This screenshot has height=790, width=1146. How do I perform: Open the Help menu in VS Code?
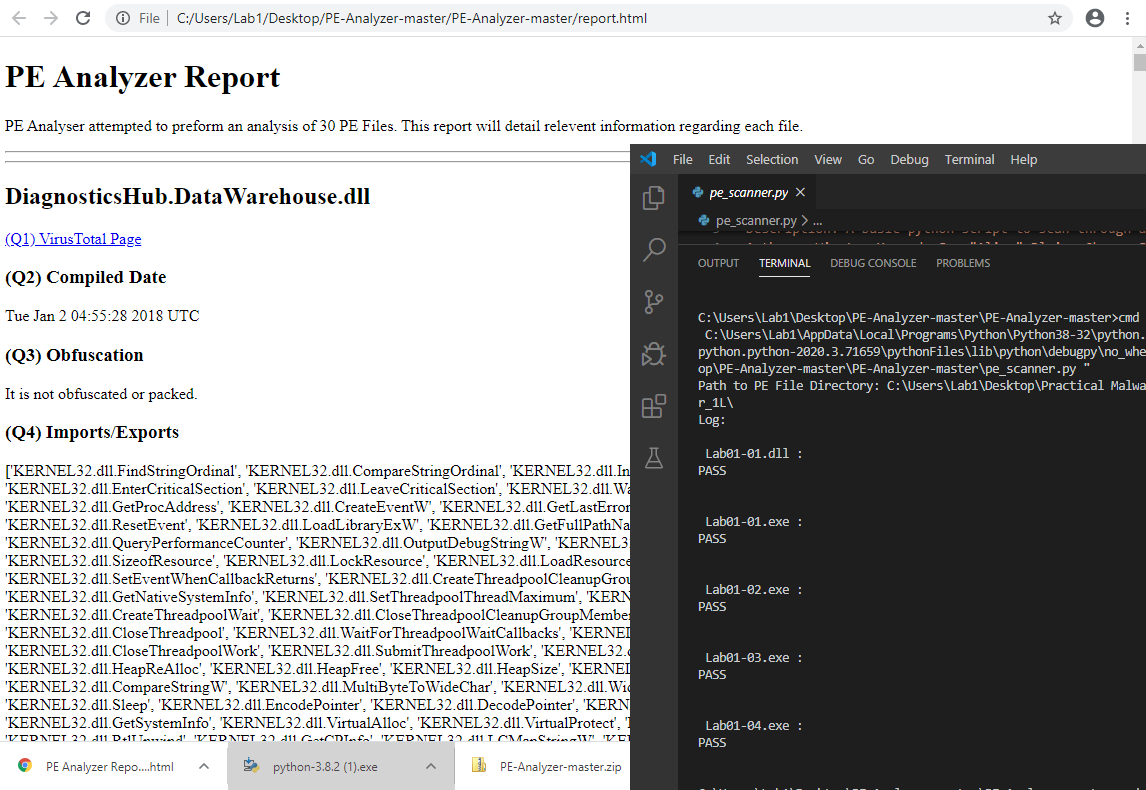[1023, 159]
